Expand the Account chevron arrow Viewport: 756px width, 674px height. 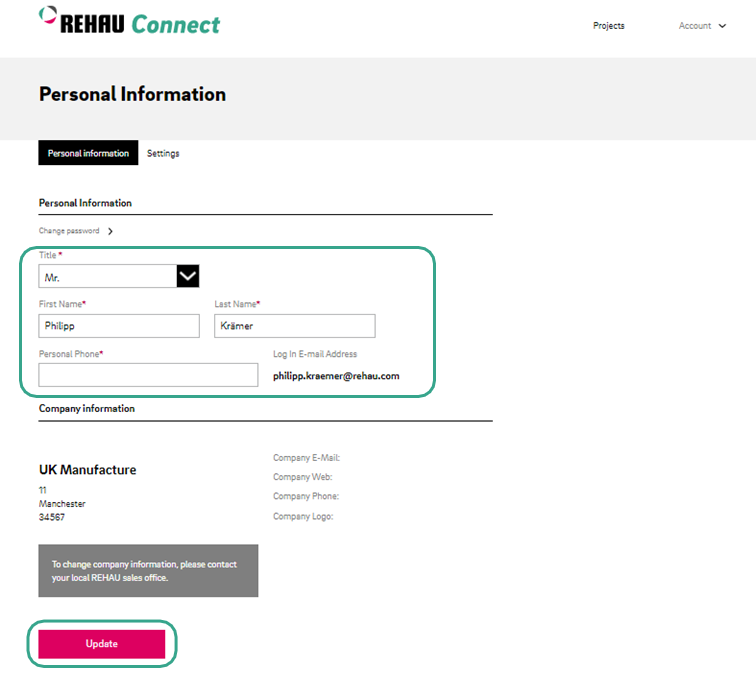[722, 26]
